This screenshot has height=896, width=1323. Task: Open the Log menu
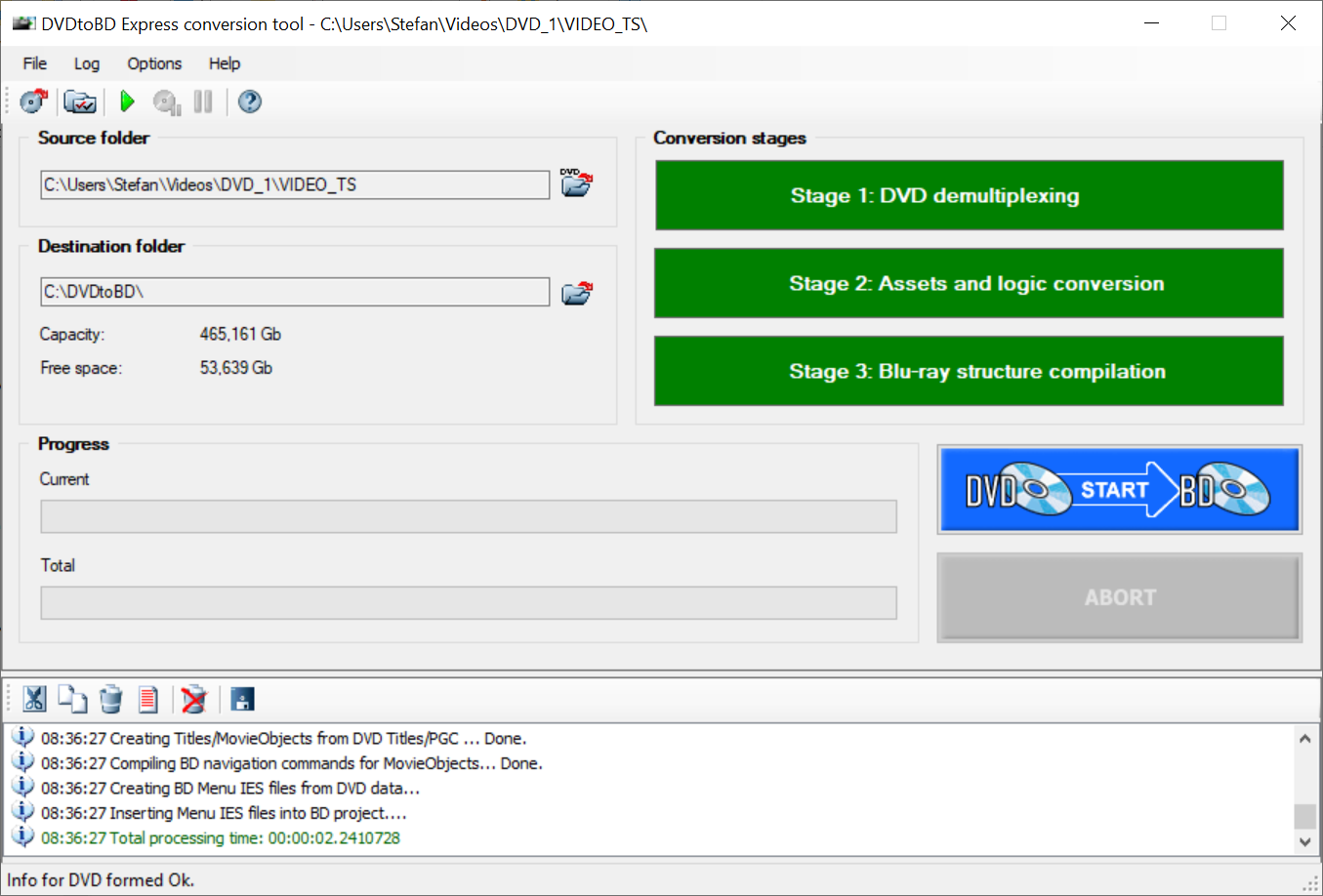pyautogui.click(x=87, y=63)
